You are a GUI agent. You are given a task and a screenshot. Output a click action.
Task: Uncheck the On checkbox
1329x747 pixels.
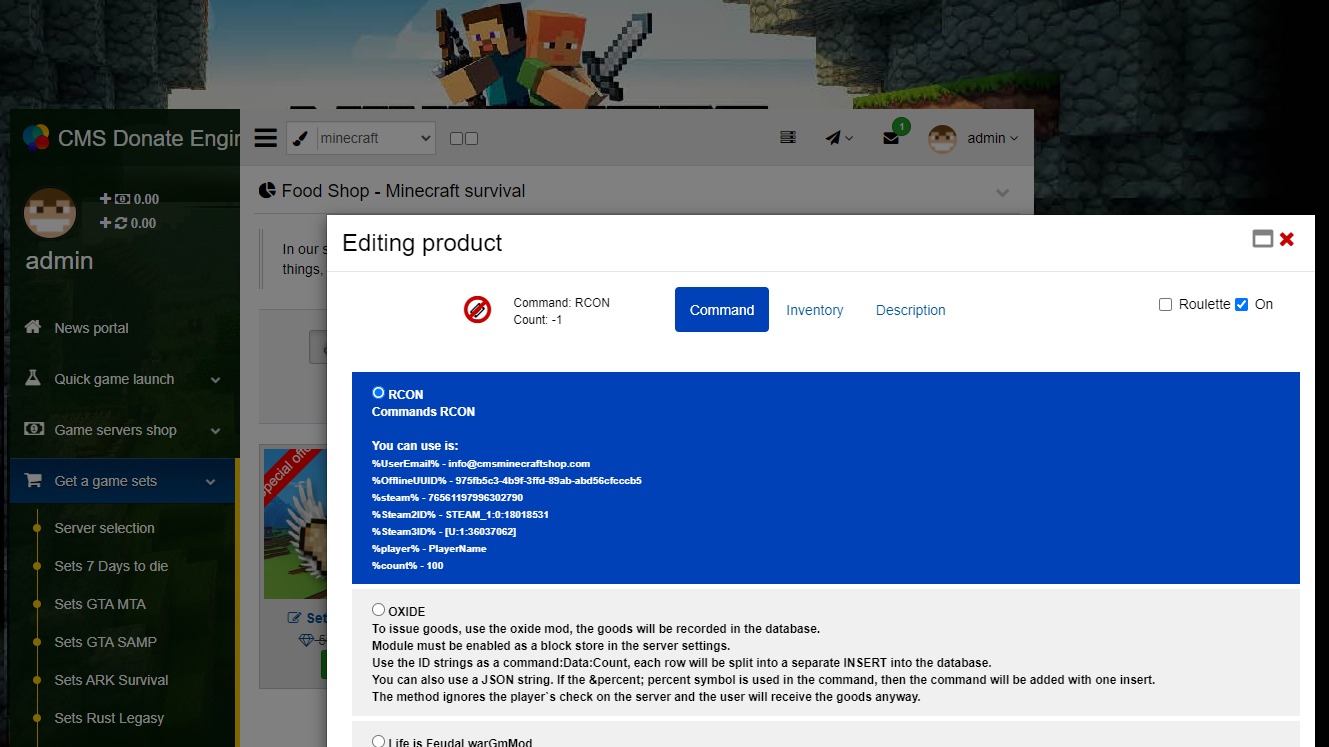pyautogui.click(x=1241, y=304)
